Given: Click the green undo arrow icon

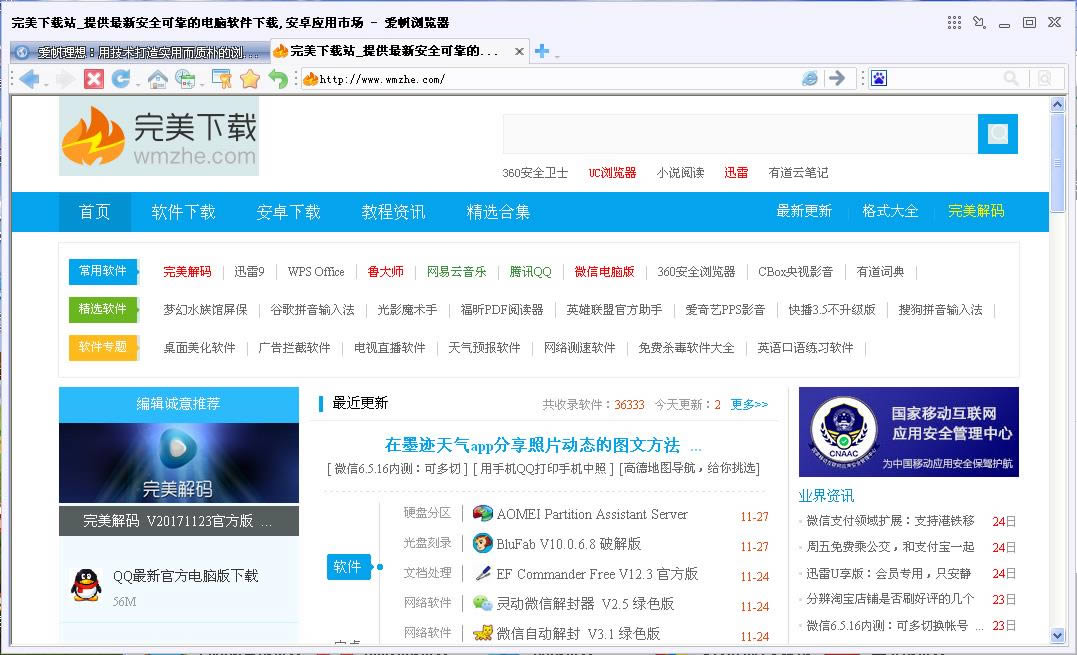Looking at the screenshot, I should (277, 79).
